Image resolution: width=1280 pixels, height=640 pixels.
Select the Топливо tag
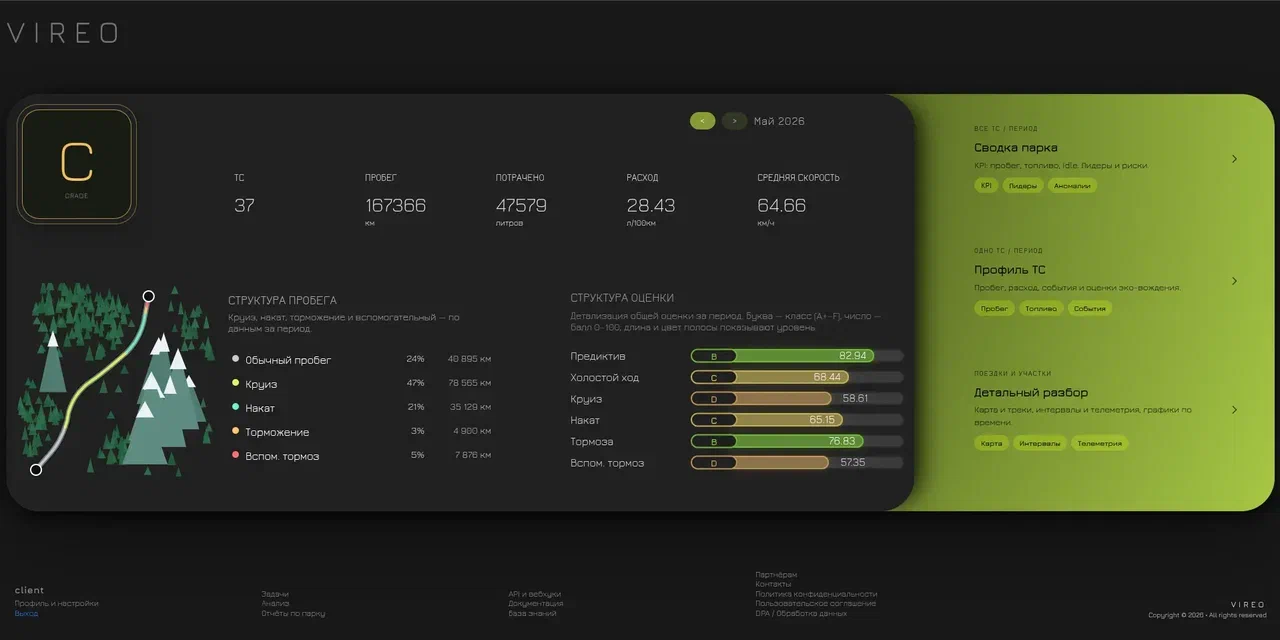point(1040,308)
